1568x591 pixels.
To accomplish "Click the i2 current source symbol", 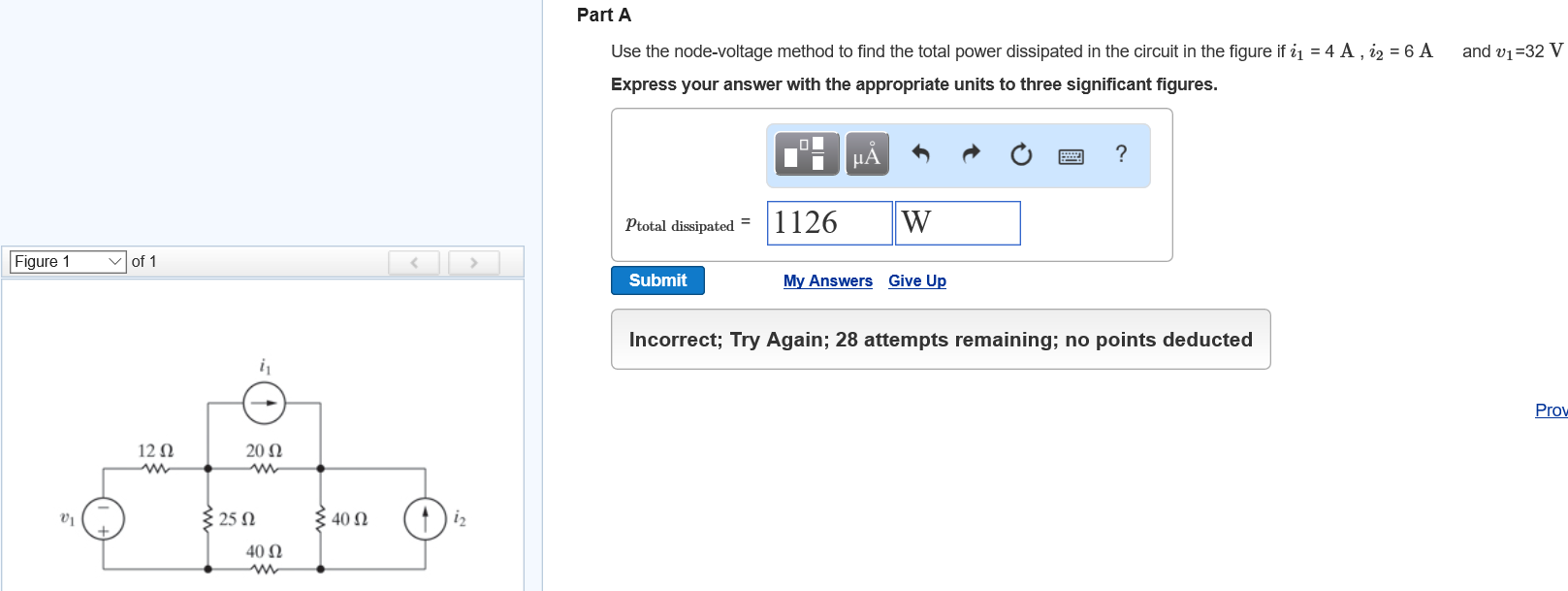I will click(425, 518).
